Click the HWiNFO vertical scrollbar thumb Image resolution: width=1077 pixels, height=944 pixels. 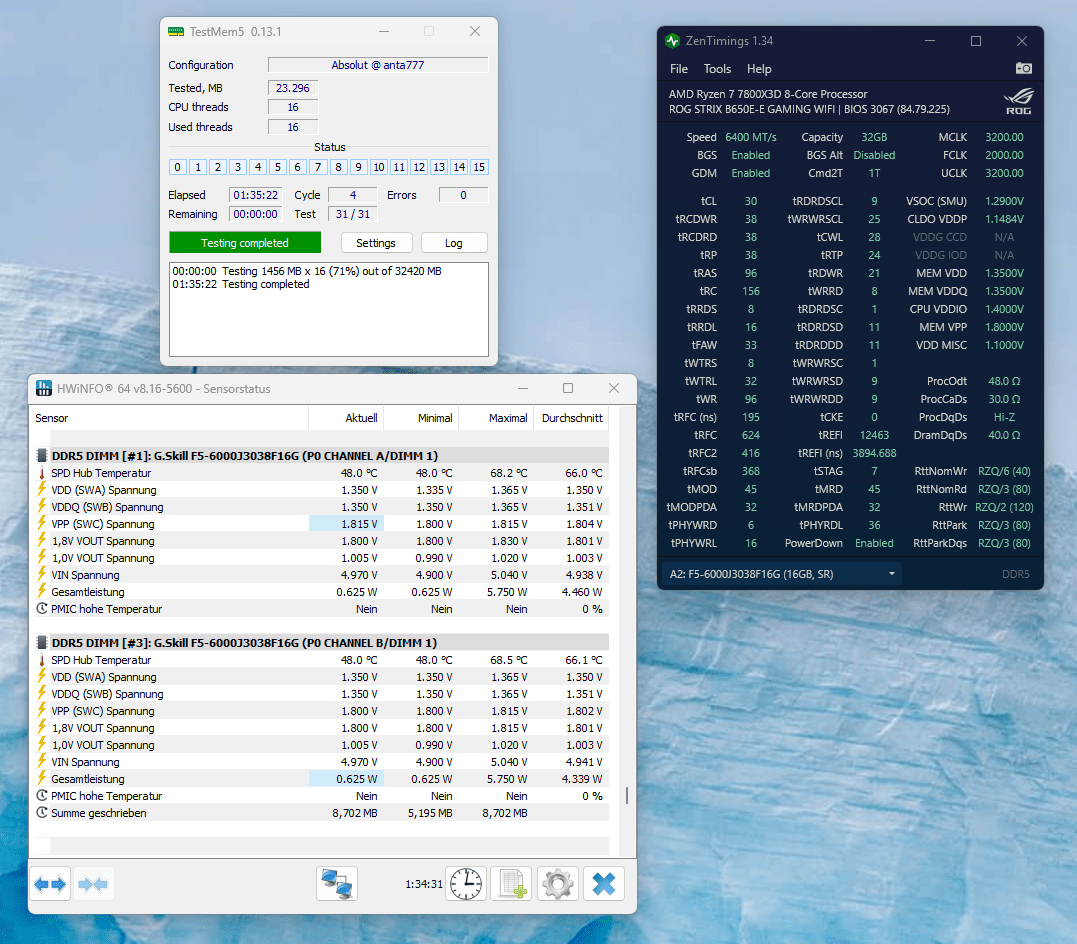pos(626,796)
